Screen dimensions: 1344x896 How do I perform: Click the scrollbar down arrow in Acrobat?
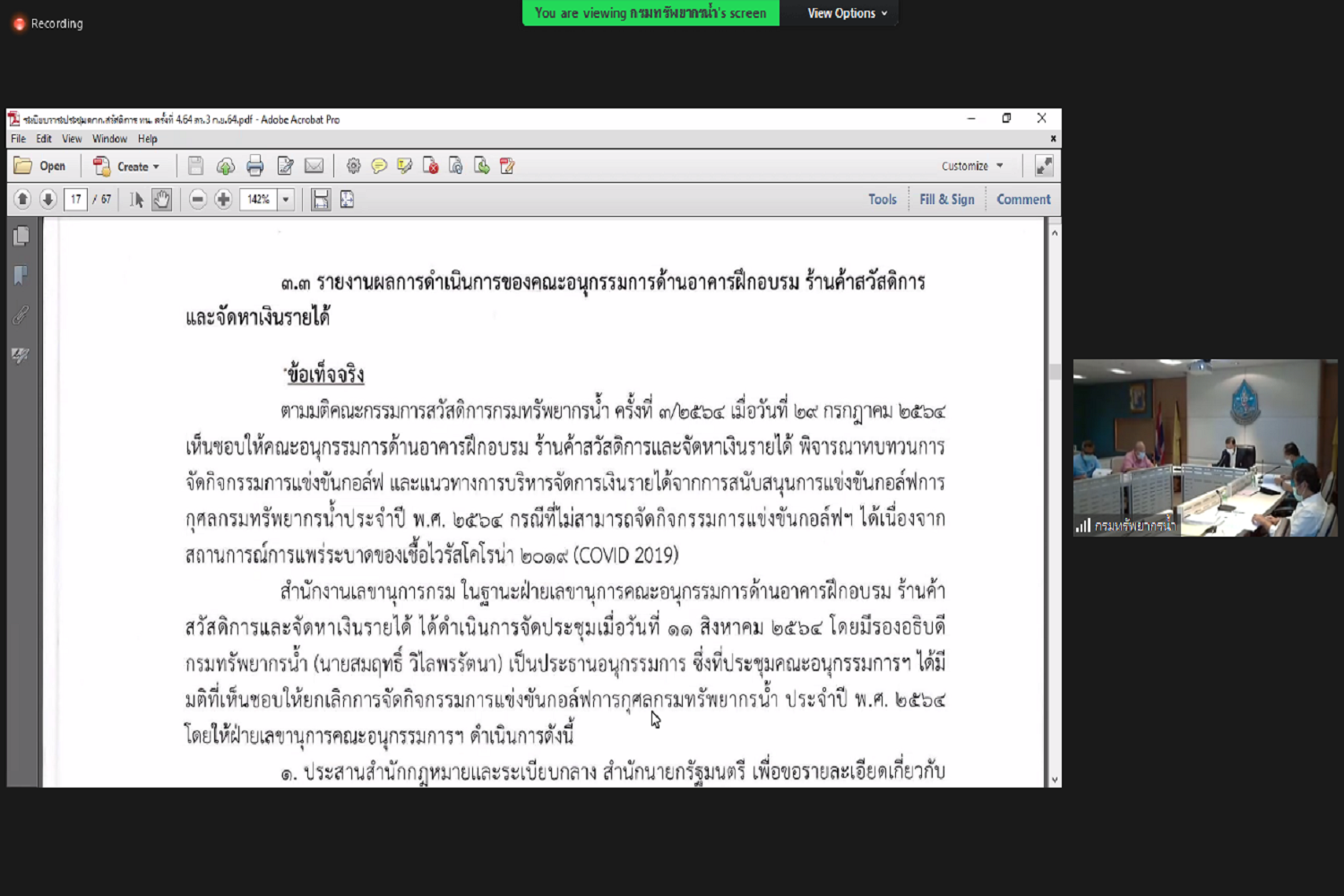(x=1055, y=780)
